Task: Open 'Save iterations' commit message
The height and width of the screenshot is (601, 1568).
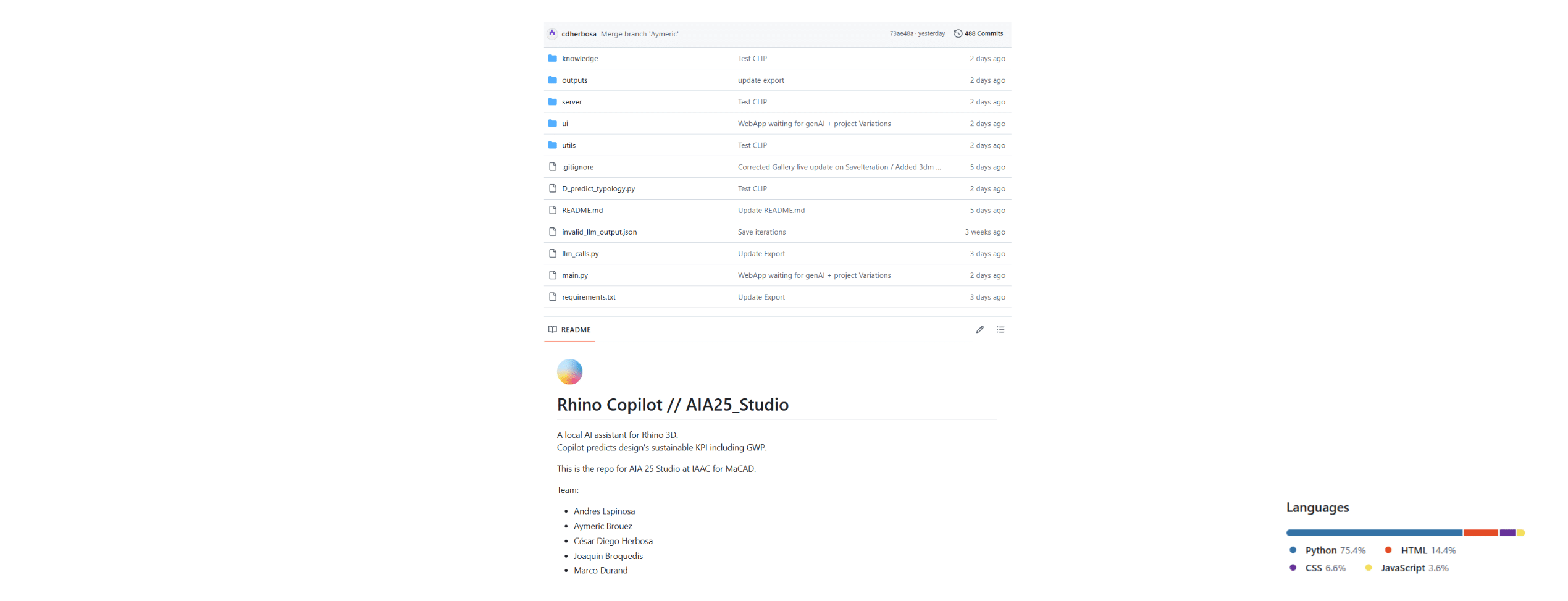Action: tap(761, 232)
